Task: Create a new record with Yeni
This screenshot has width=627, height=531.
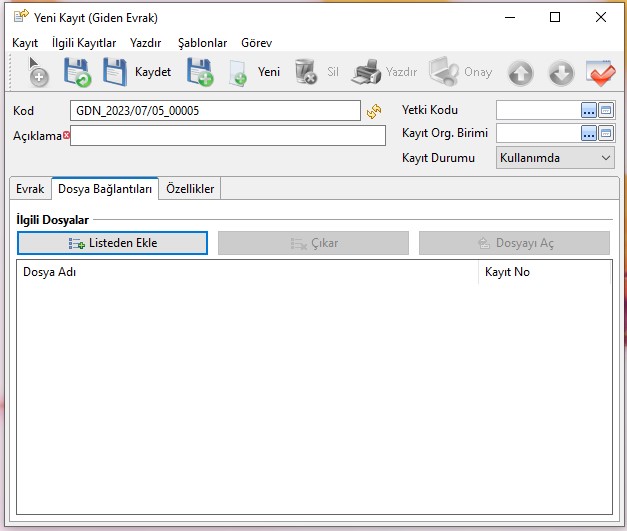Action: point(256,73)
